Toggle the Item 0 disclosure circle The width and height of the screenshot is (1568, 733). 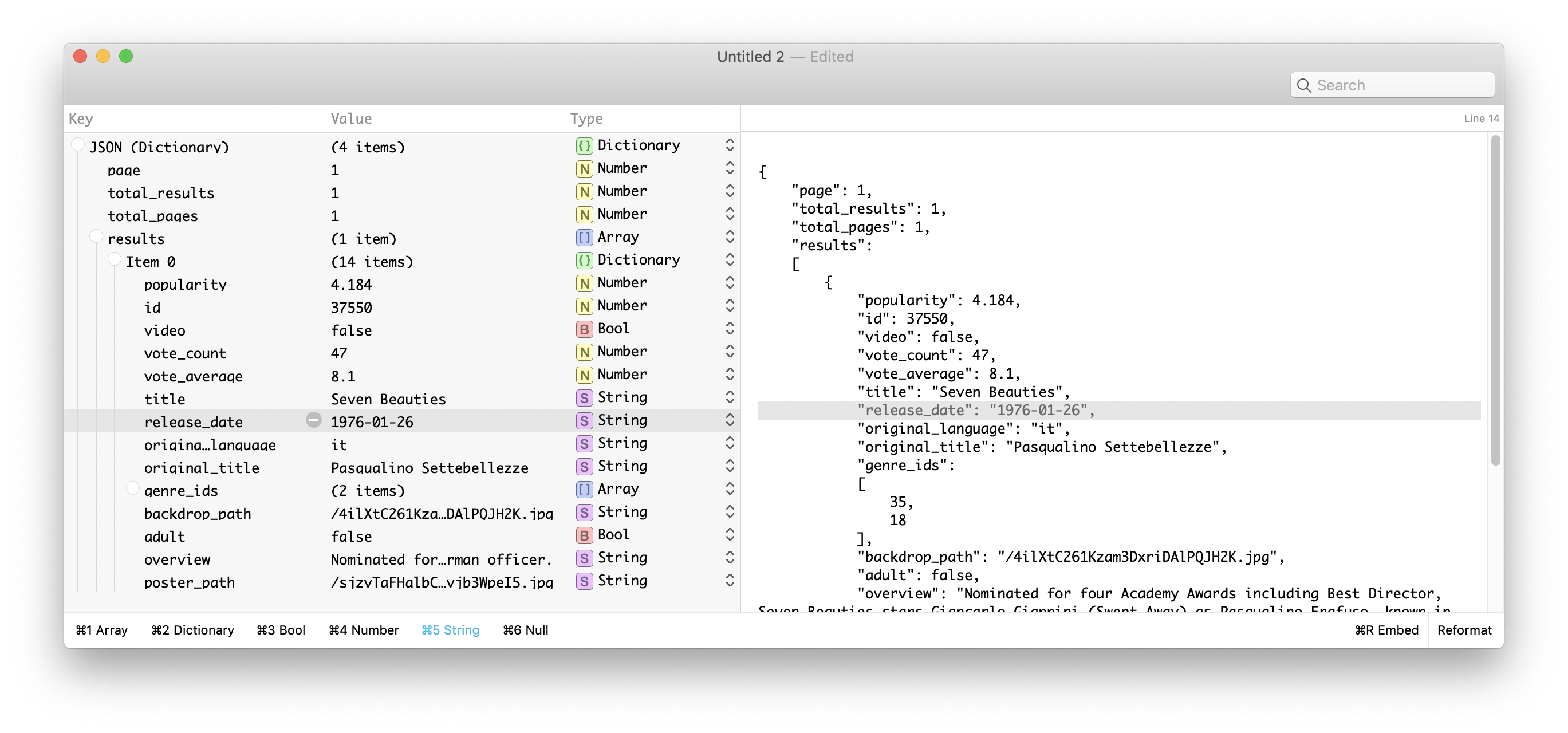point(115,259)
